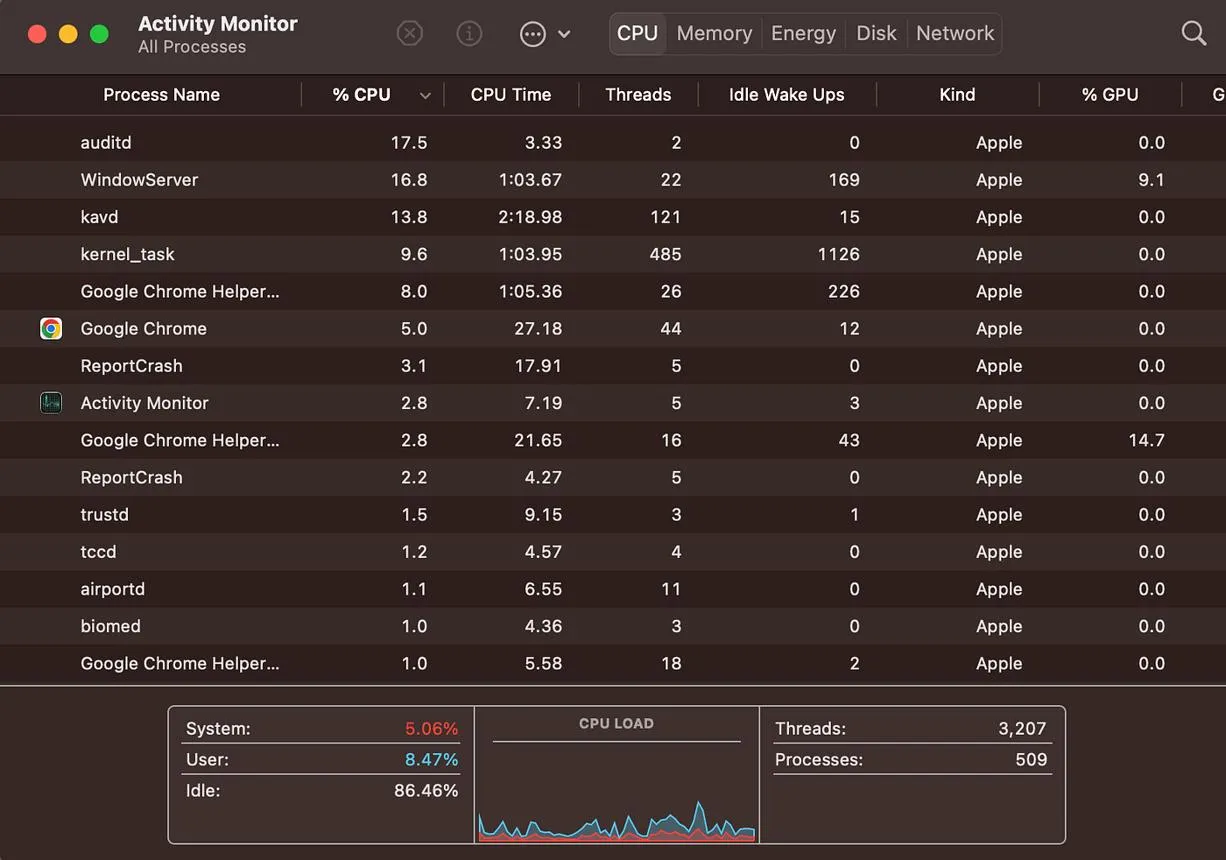Switch to the Energy tab
Viewport: 1226px width, 860px height.
click(x=803, y=33)
